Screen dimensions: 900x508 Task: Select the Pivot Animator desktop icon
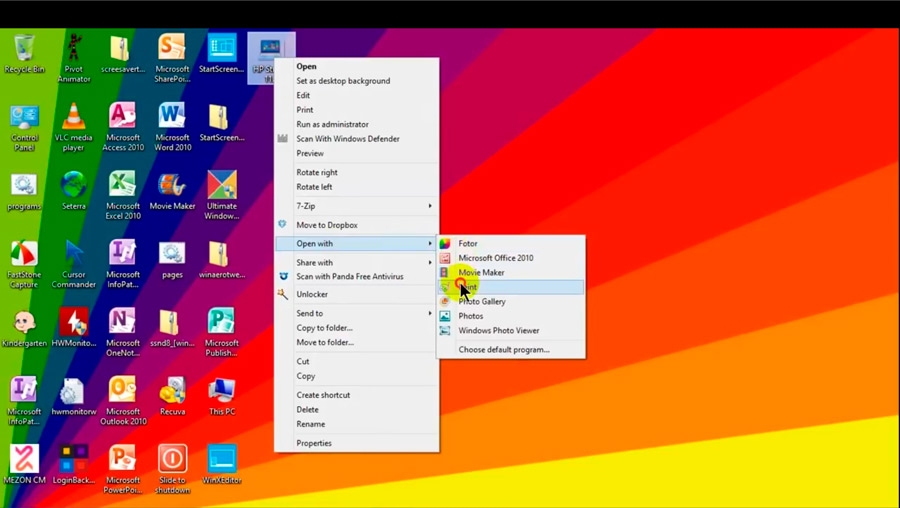coord(73,58)
